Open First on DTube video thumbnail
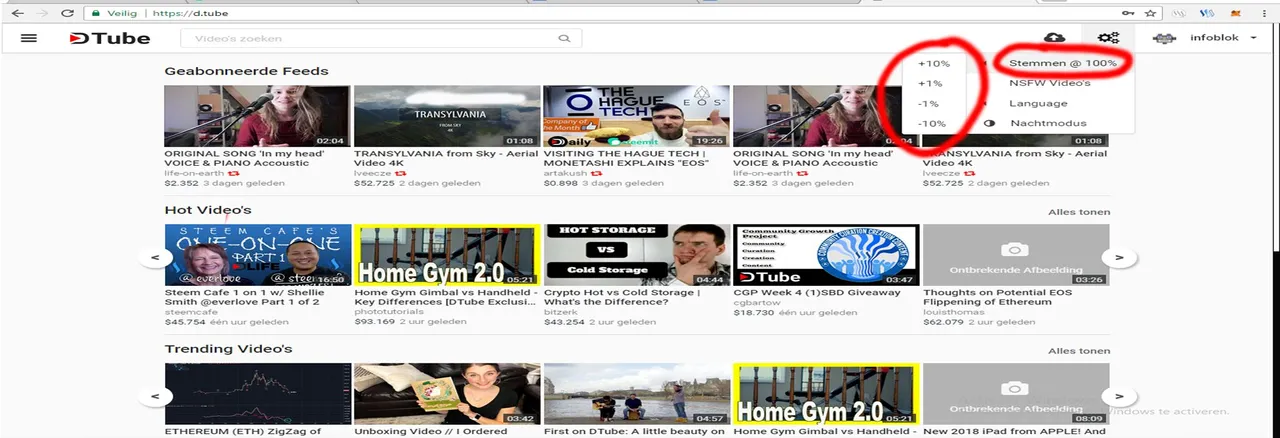This screenshot has height=438, width=1280. pos(636,394)
